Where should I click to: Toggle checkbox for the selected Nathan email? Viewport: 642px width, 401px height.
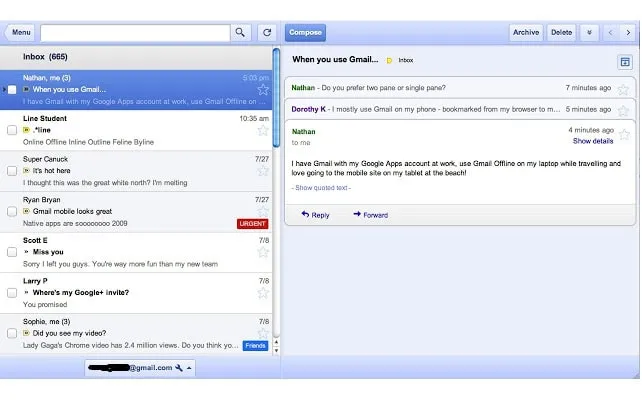12,89
